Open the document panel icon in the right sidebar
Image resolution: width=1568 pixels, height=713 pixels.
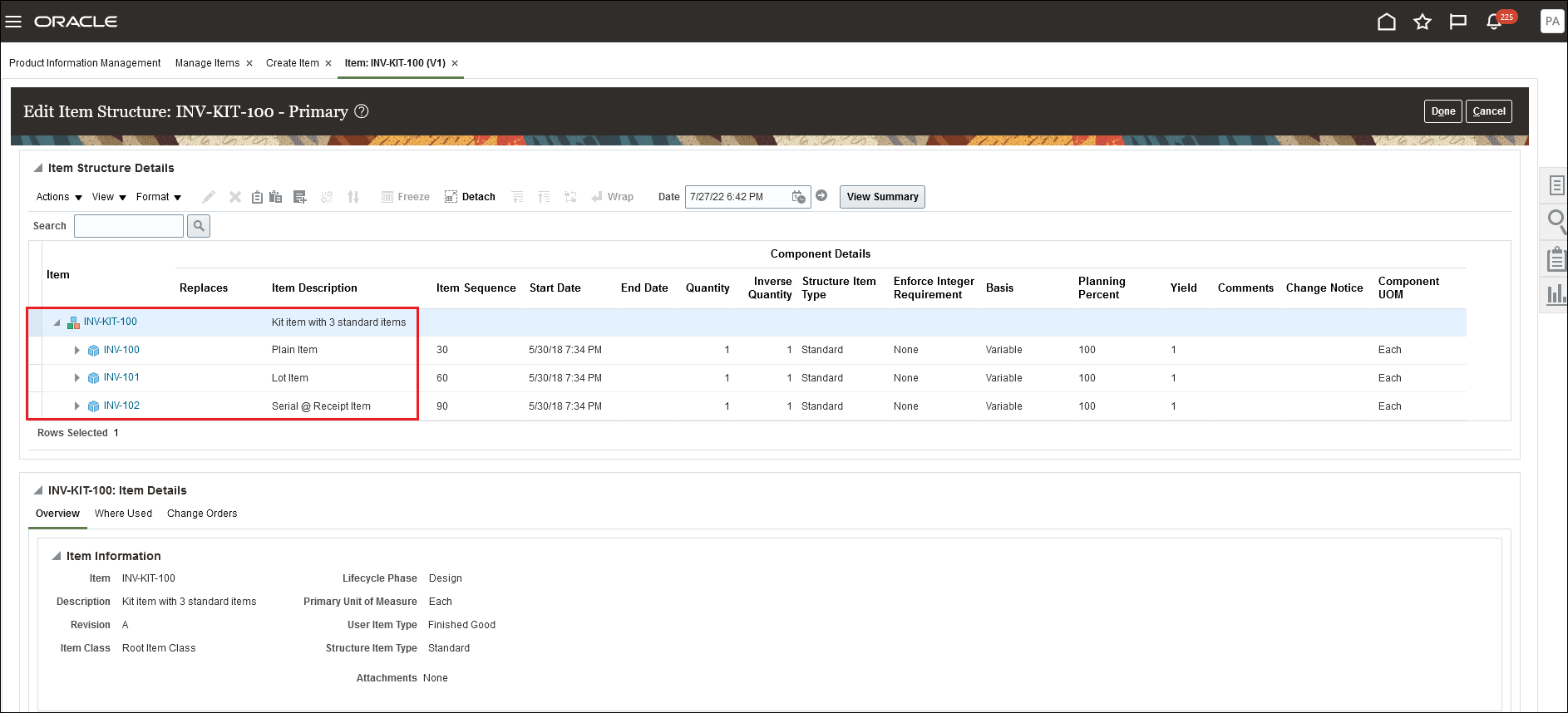(1557, 185)
